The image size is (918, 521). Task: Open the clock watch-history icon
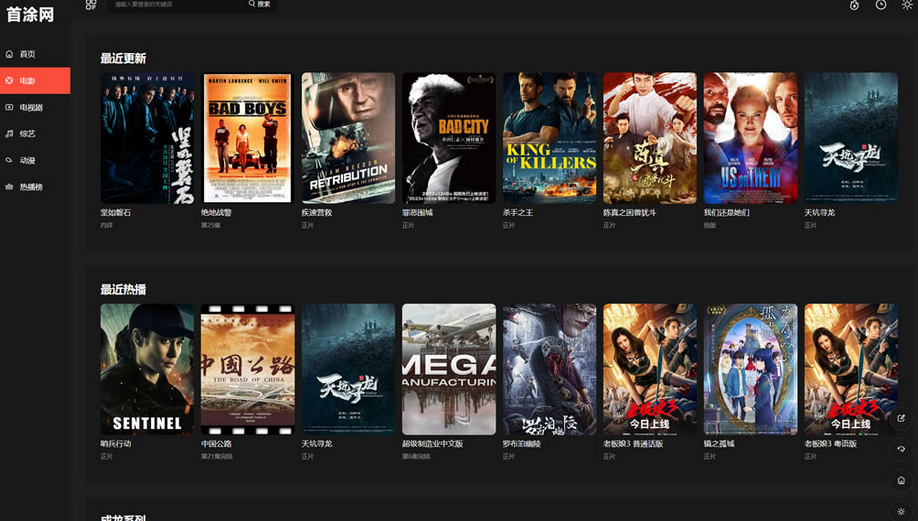click(x=881, y=5)
